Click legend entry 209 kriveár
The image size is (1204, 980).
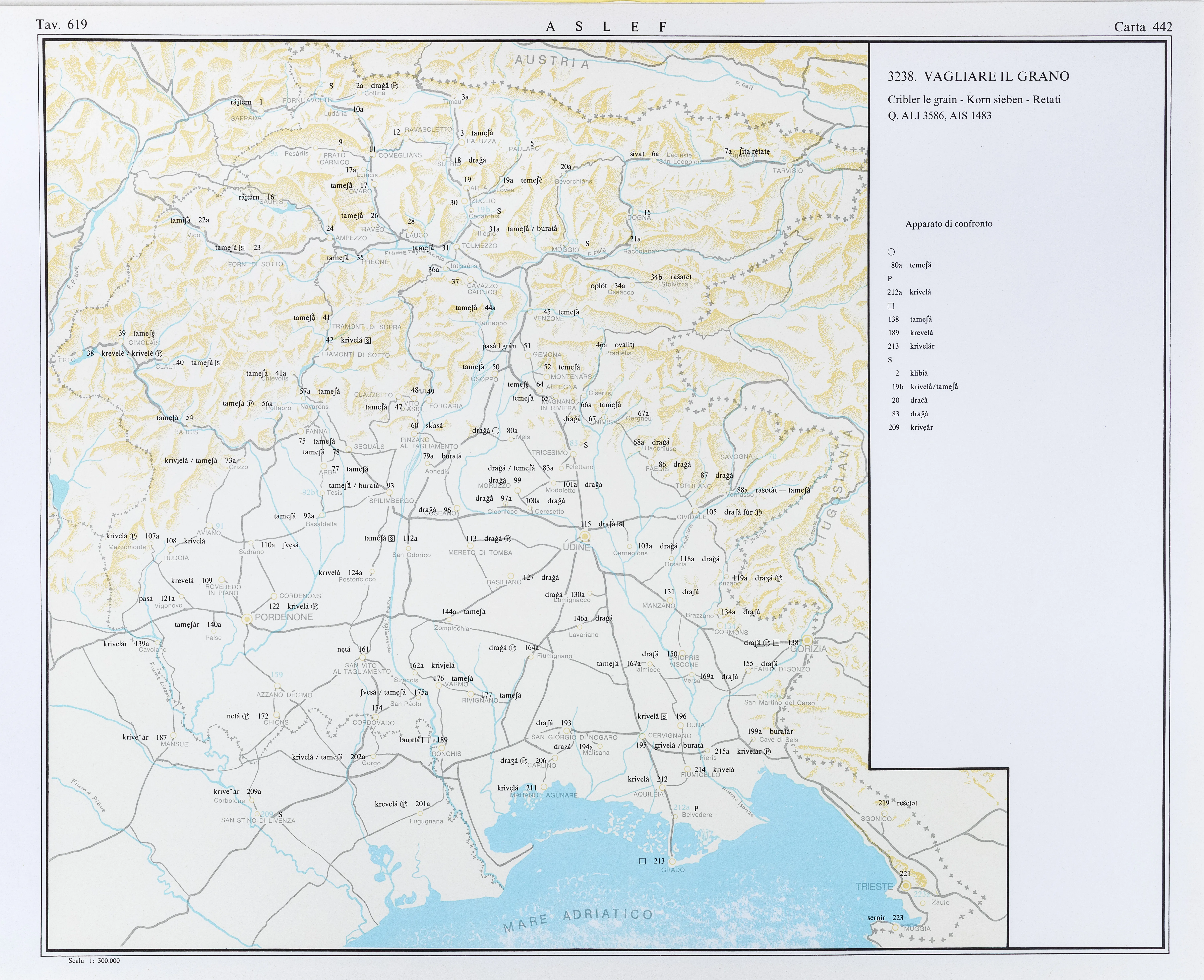[x=910, y=427]
